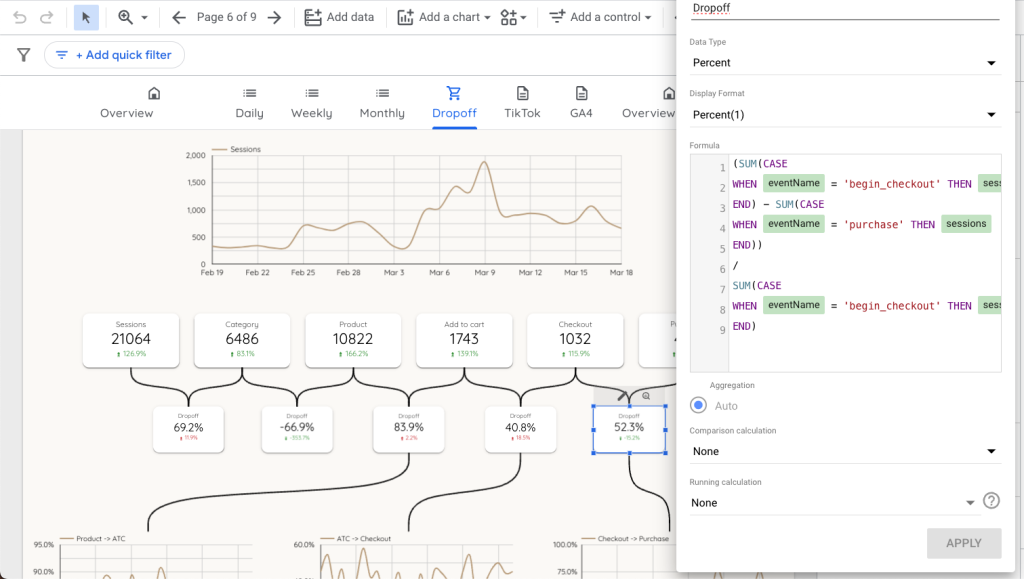Open the Comparison calculation dropdown
The image size is (1024, 579).
tap(844, 451)
